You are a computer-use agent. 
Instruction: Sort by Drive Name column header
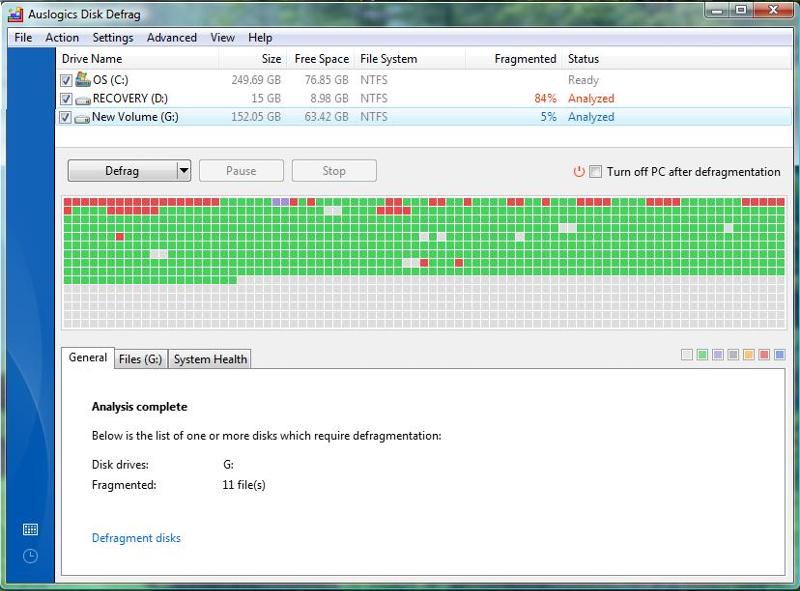tap(137, 59)
